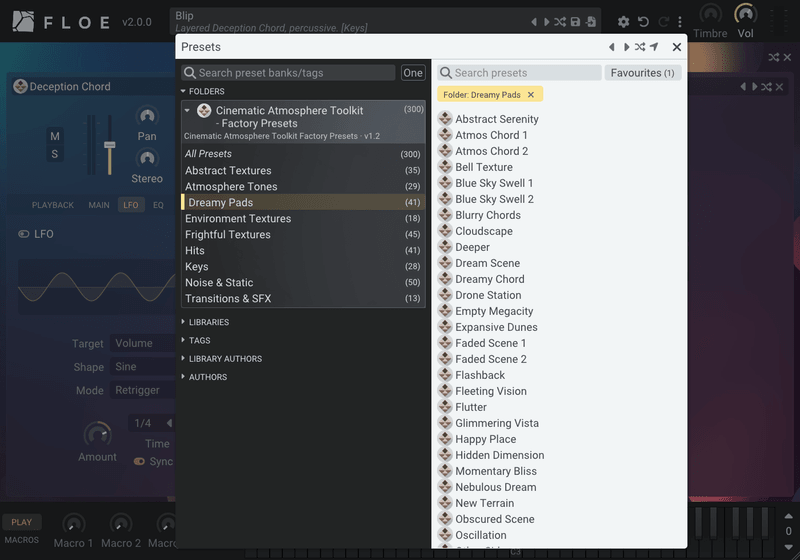Click the scroll-to-current-preset arrow icon

pyautogui.click(x=654, y=47)
